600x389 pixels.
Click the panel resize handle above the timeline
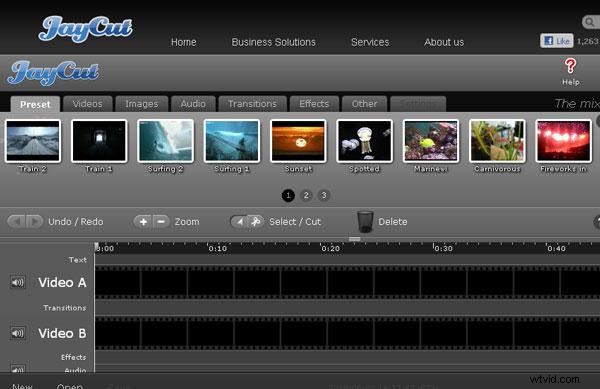[x=355, y=239]
